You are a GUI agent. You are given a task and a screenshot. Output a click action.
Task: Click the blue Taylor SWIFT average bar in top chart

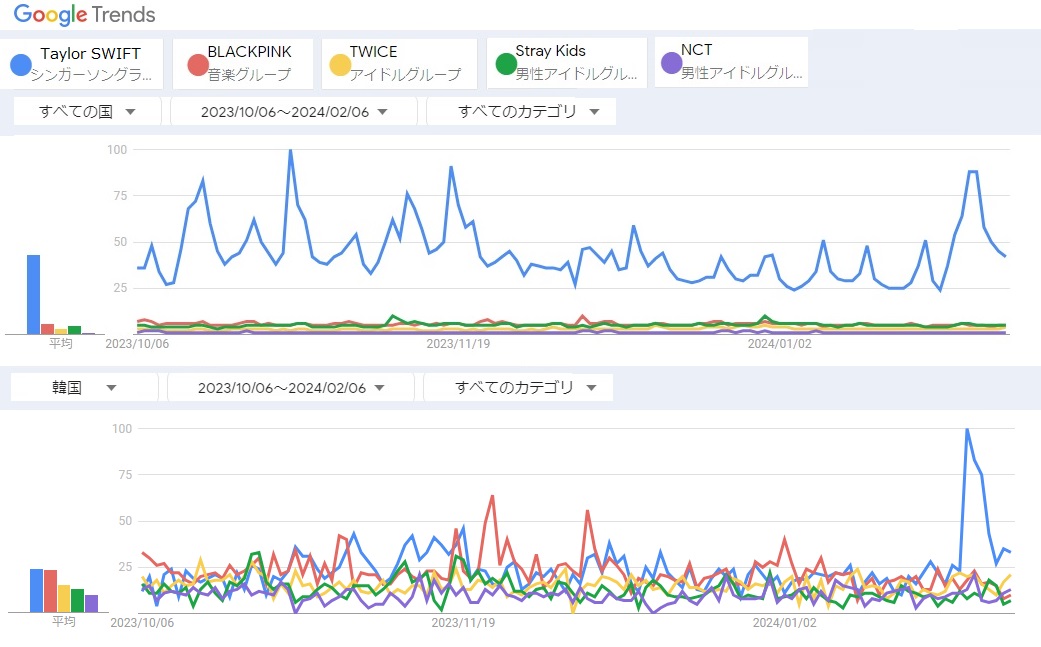coord(33,294)
